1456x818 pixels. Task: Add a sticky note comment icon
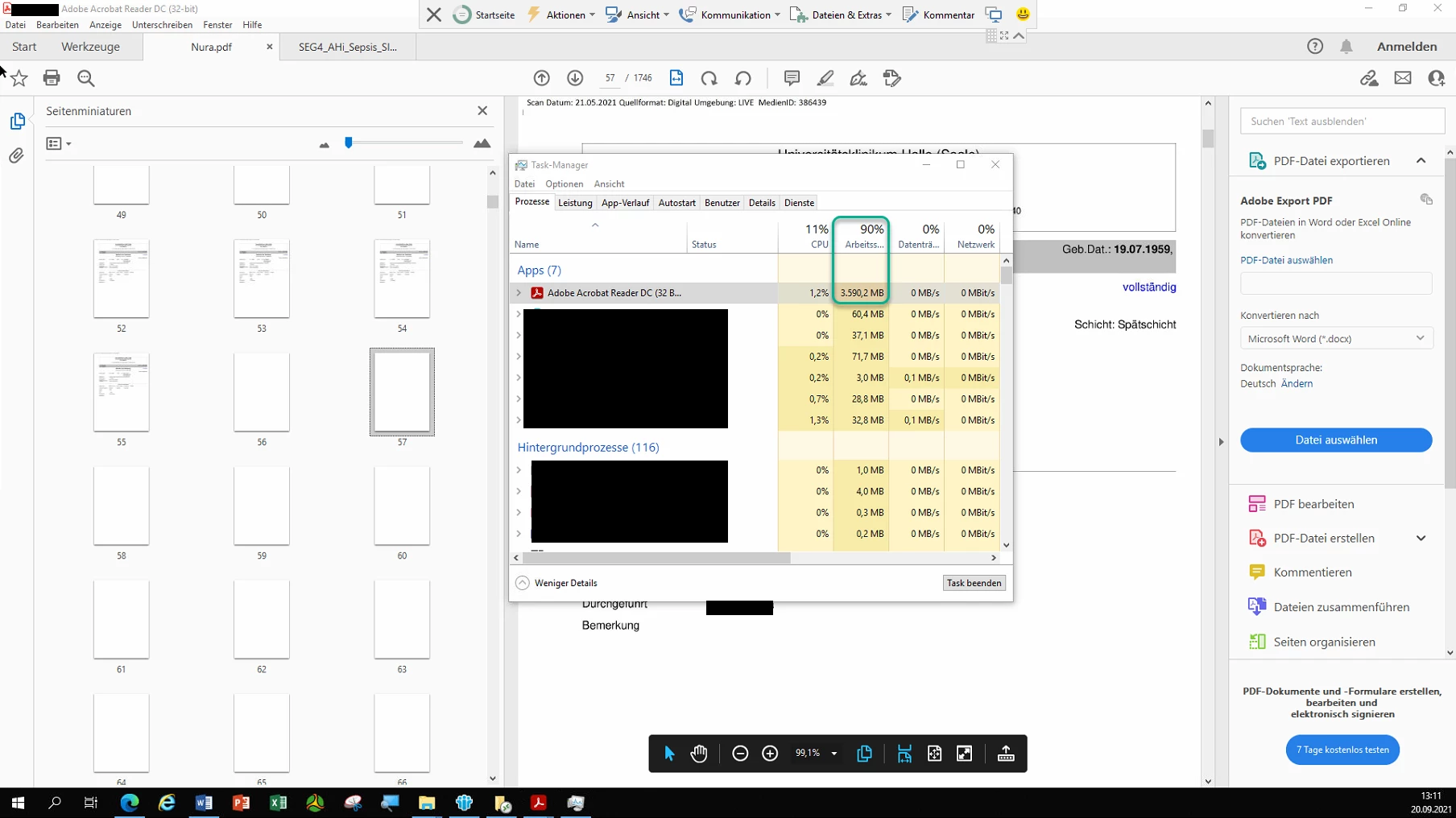point(792,78)
